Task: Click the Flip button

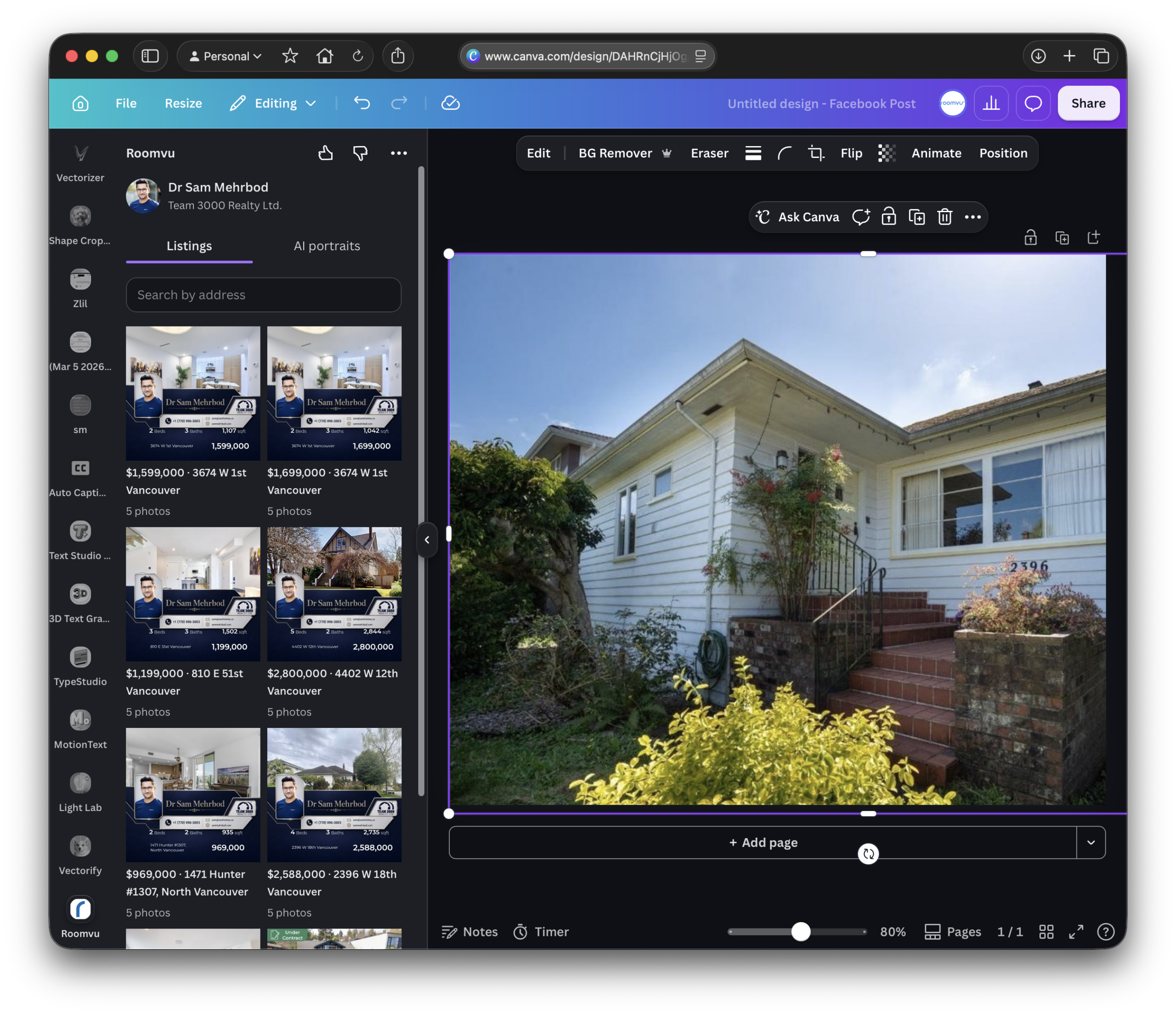Action: click(x=851, y=153)
